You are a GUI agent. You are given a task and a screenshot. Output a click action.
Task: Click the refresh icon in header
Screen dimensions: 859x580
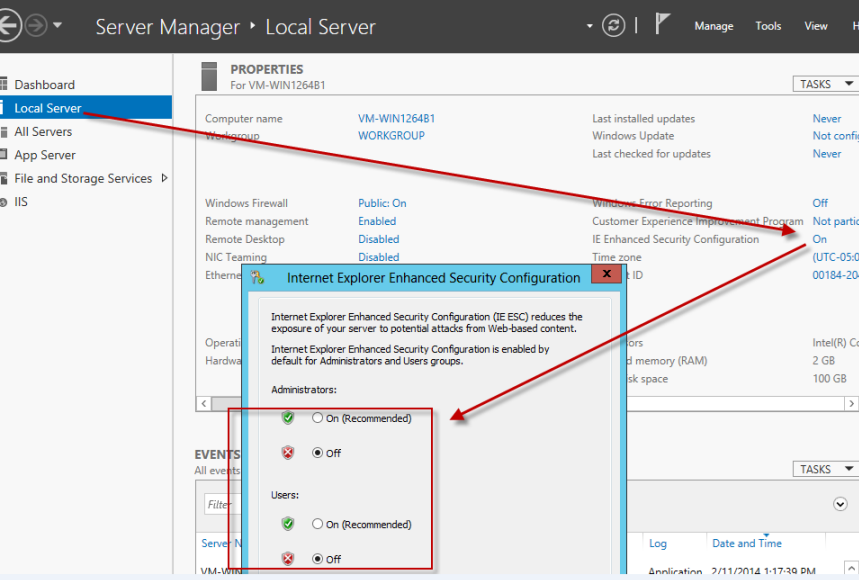[613, 26]
